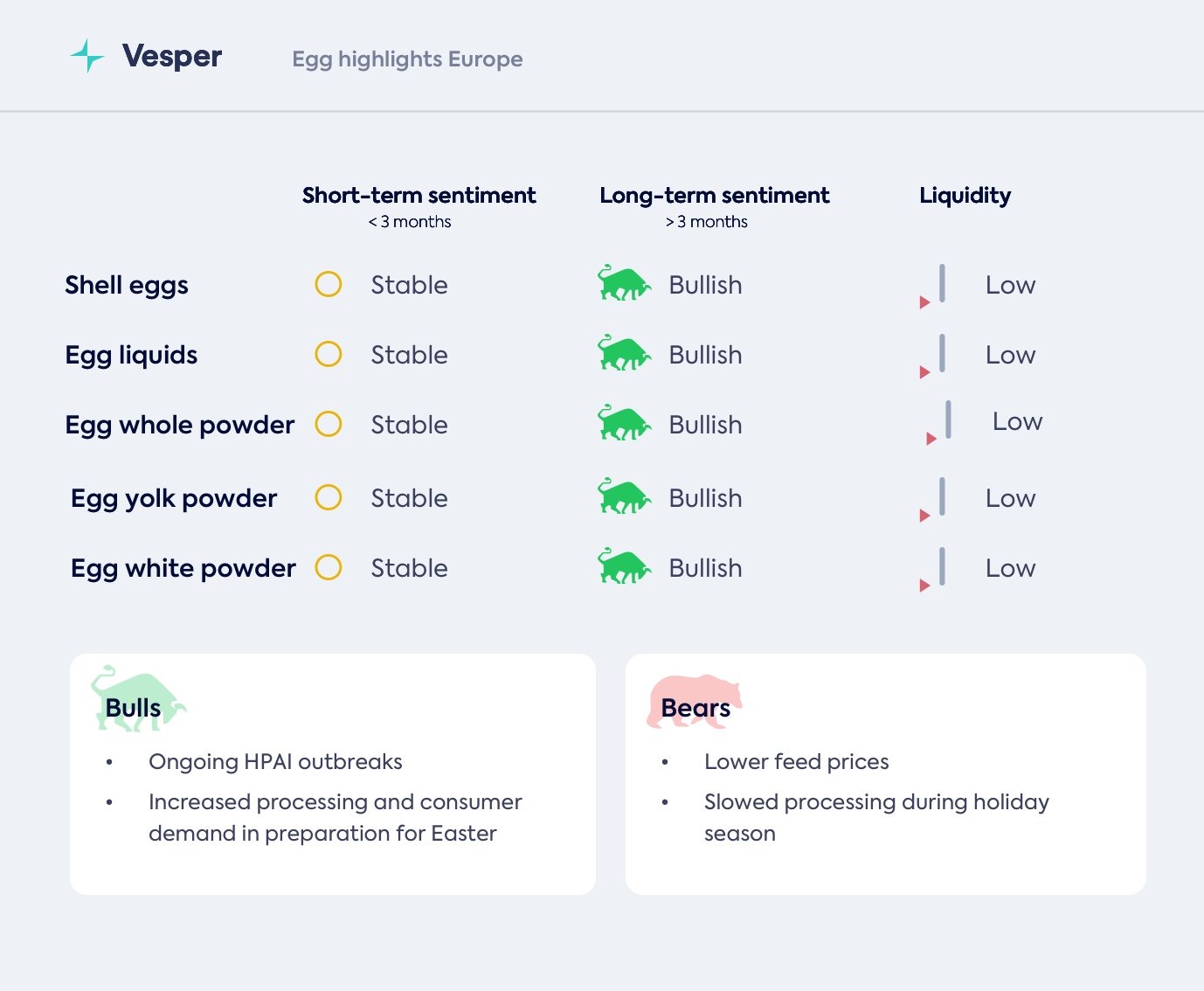The width and height of the screenshot is (1204, 991).
Task: Click red liquidity arrow for Shell eggs
Action: (924, 302)
